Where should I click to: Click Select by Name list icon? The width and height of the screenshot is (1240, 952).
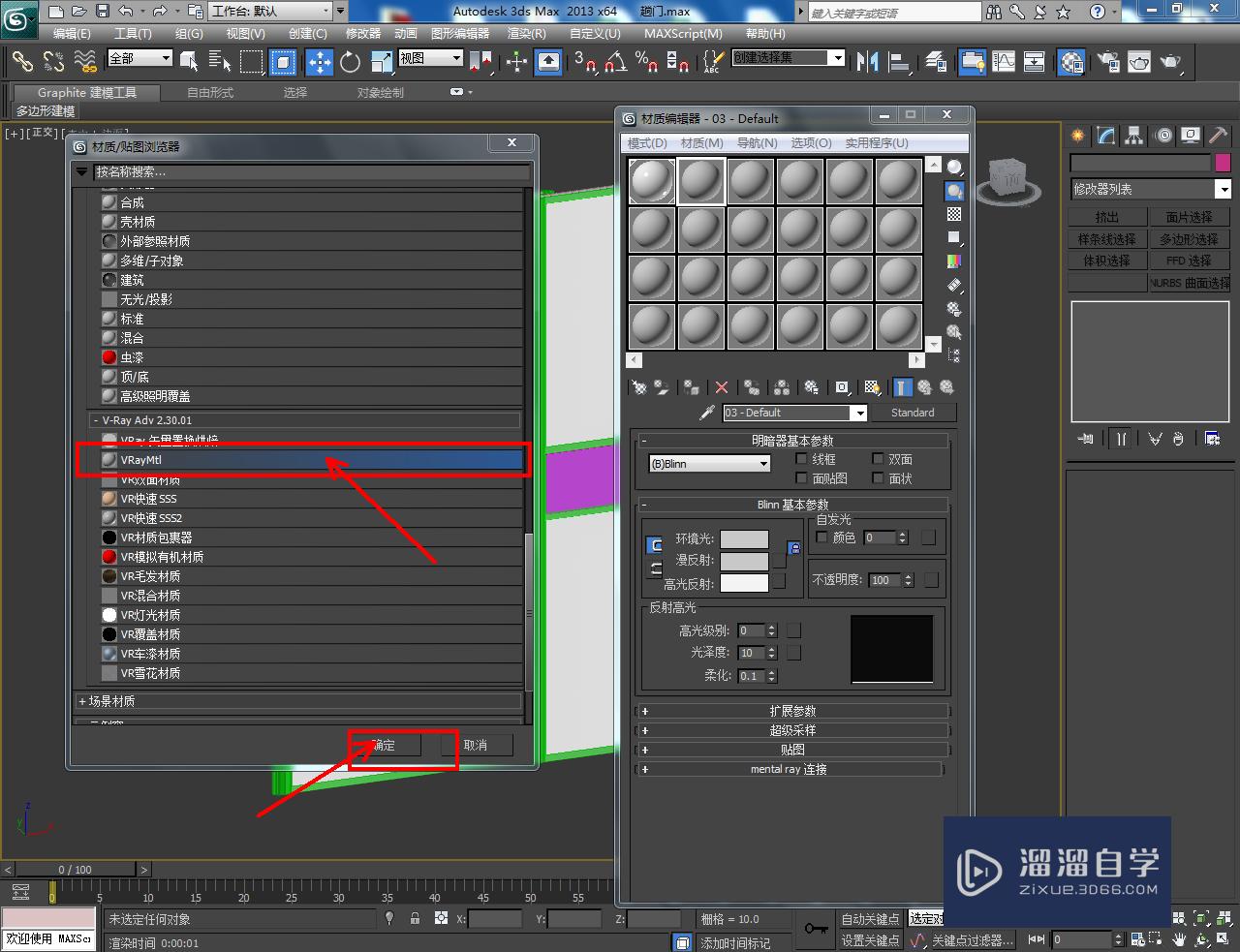pos(220,62)
